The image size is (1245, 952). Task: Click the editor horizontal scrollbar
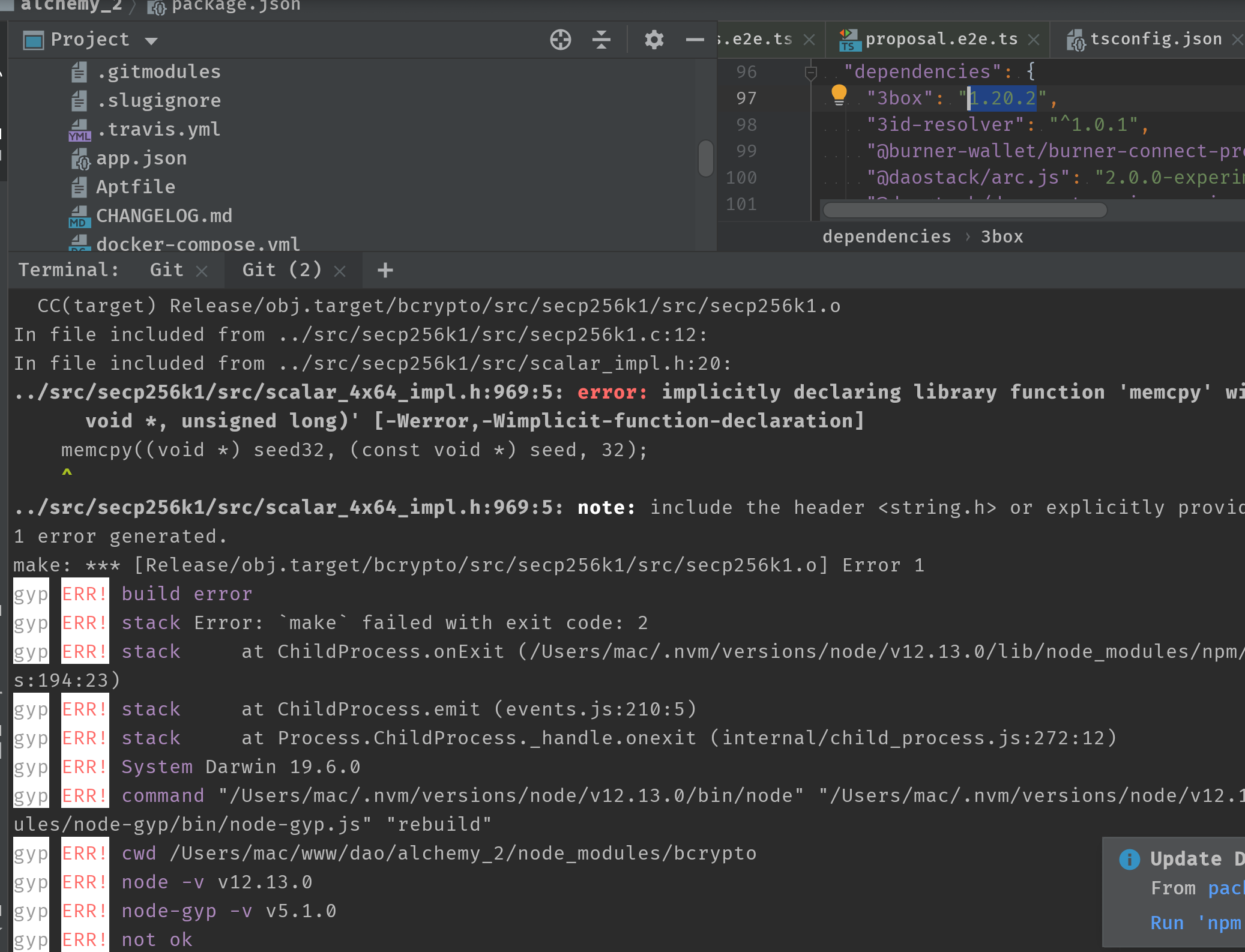click(965, 210)
